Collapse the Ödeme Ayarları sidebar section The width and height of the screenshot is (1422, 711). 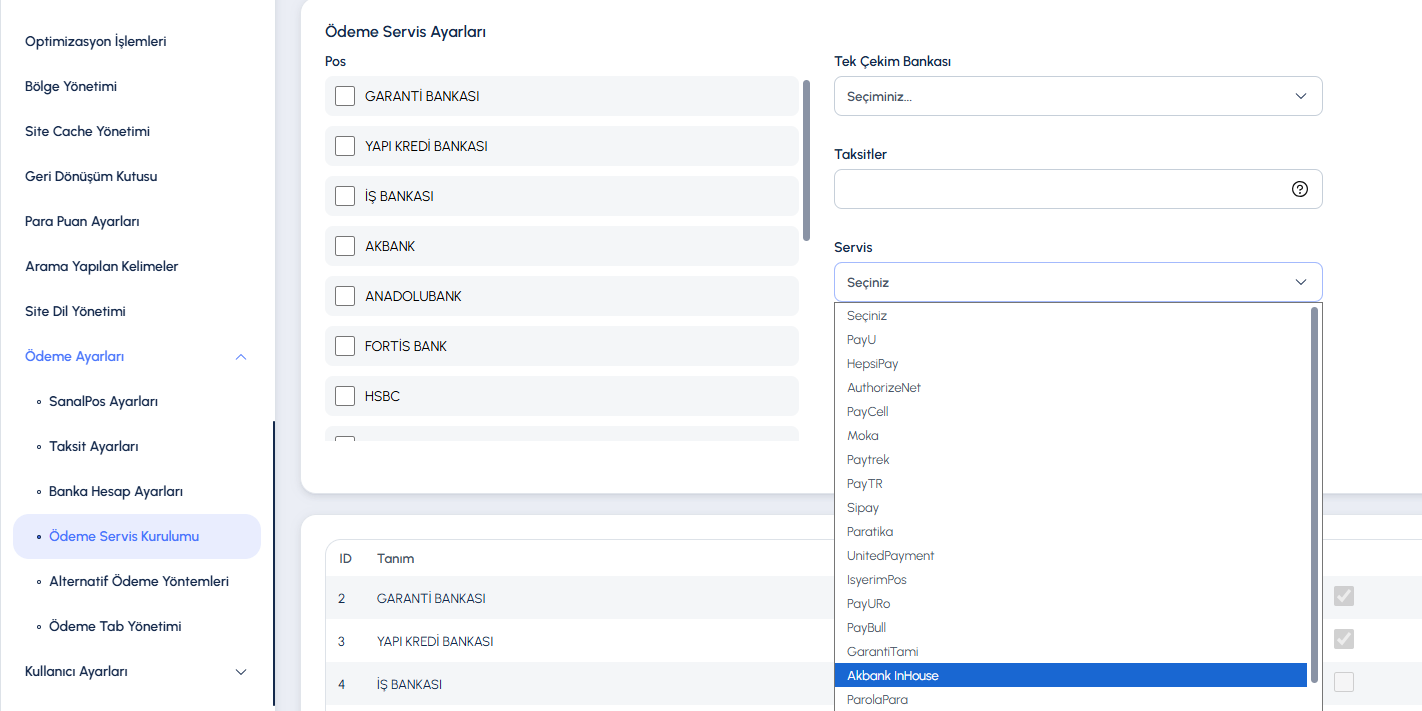[241, 356]
